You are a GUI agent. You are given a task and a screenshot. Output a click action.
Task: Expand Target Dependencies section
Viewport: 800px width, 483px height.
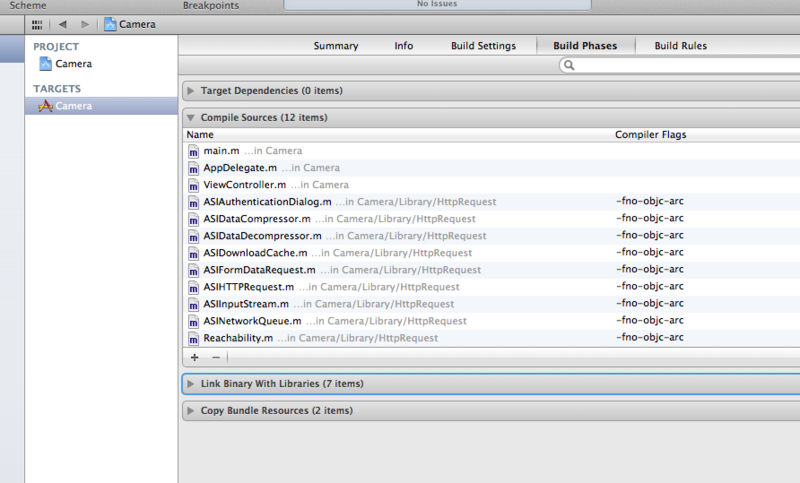(190, 91)
